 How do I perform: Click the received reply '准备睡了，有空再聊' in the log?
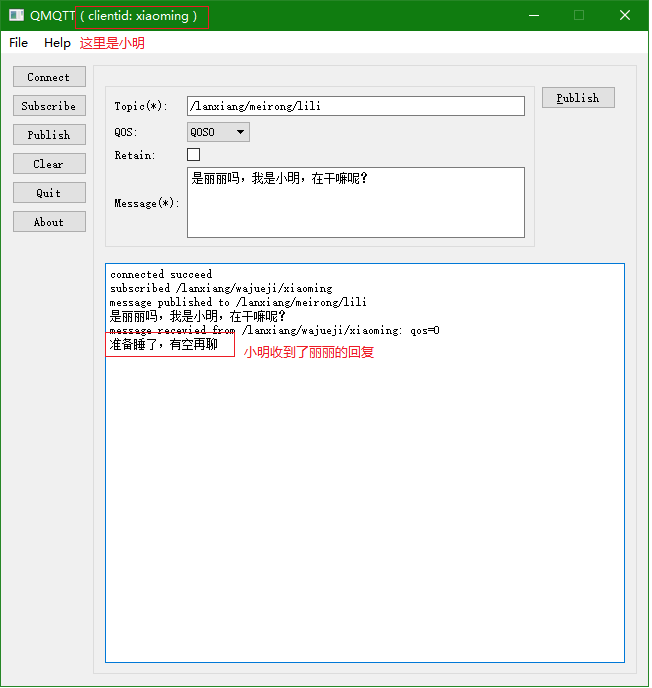point(164,345)
